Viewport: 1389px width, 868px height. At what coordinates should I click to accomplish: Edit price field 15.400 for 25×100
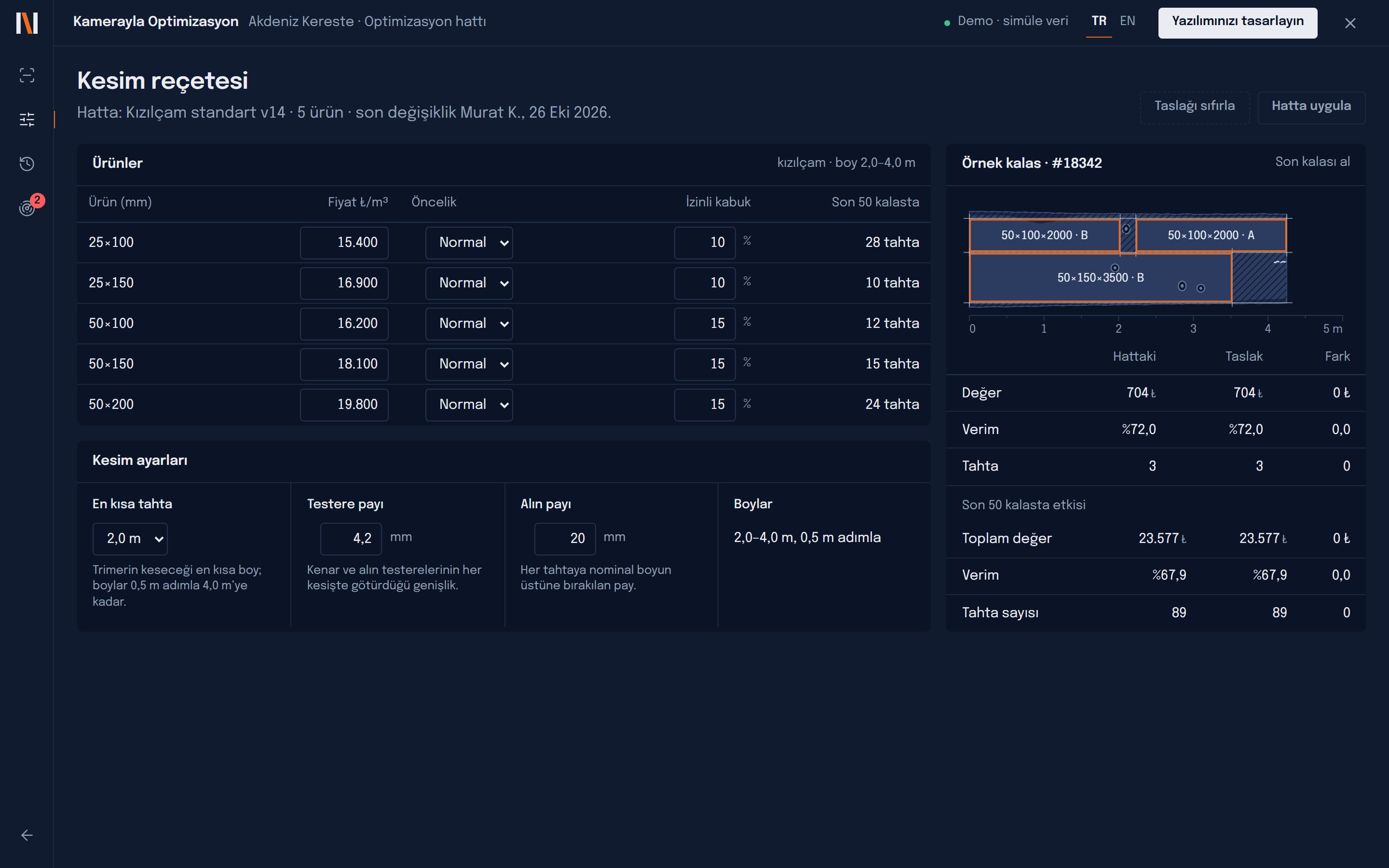pyautogui.click(x=344, y=243)
